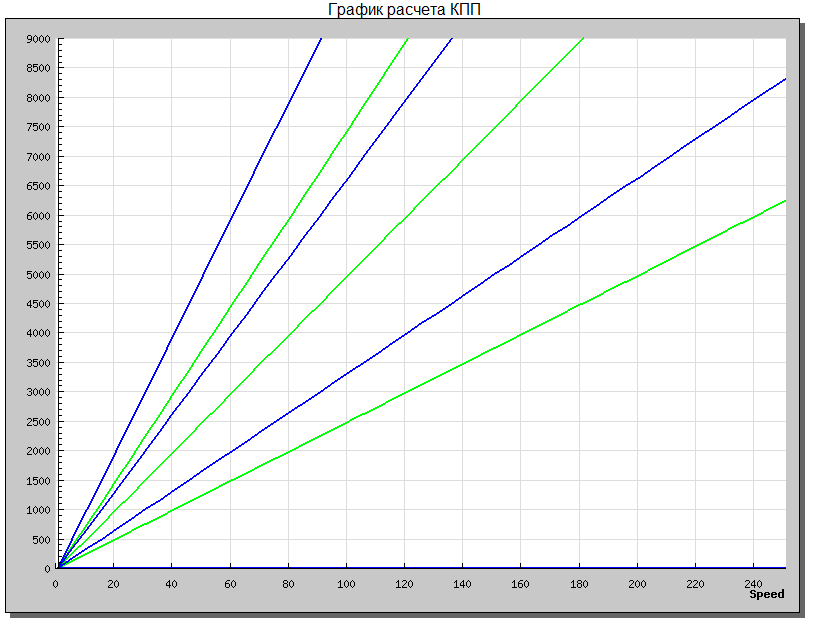The height and width of the screenshot is (624, 814).
Task: Click the chart title "График расчета КПП"
Action: pos(407,10)
